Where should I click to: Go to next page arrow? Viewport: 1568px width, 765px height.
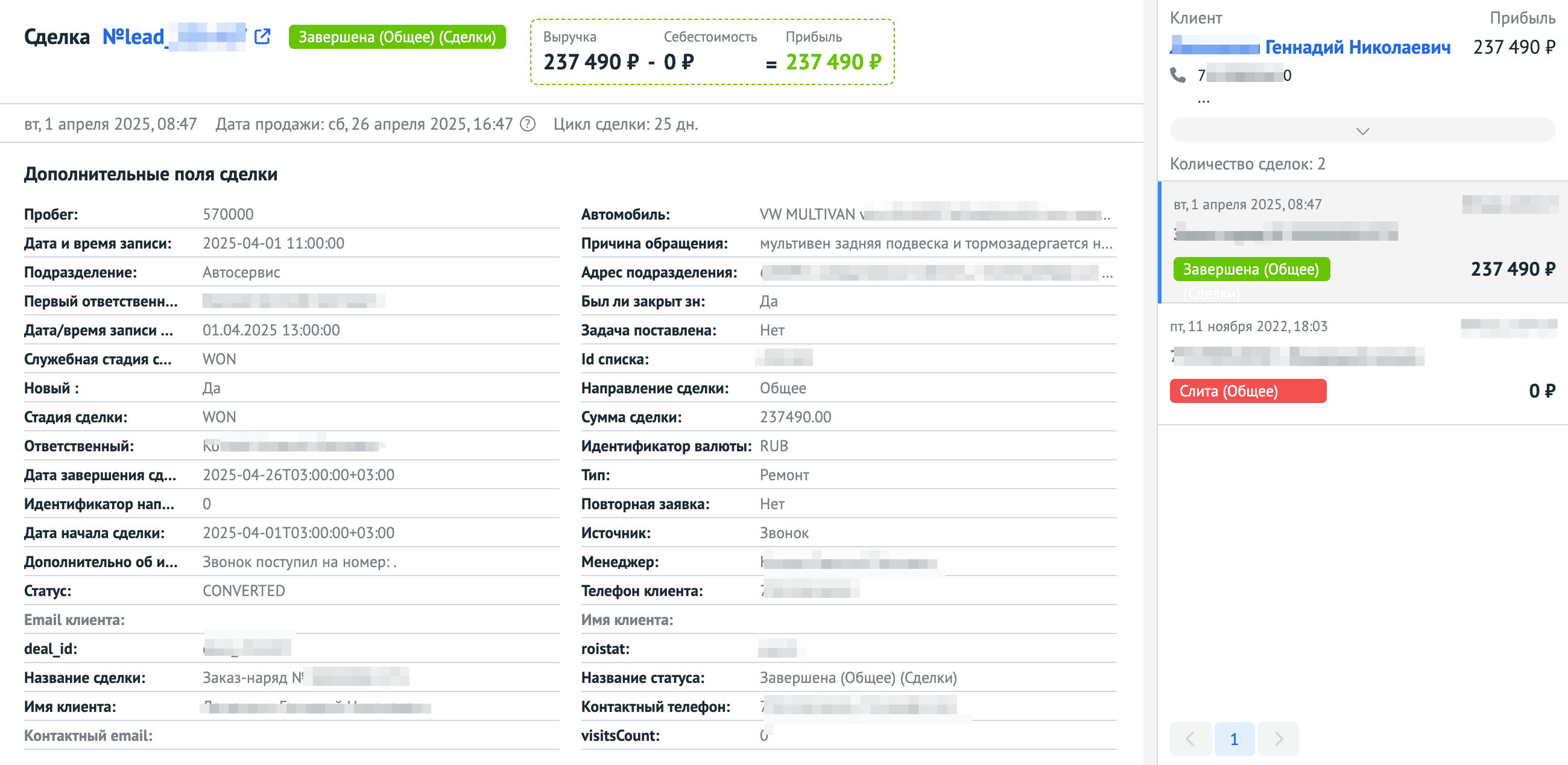click(x=1279, y=739)
